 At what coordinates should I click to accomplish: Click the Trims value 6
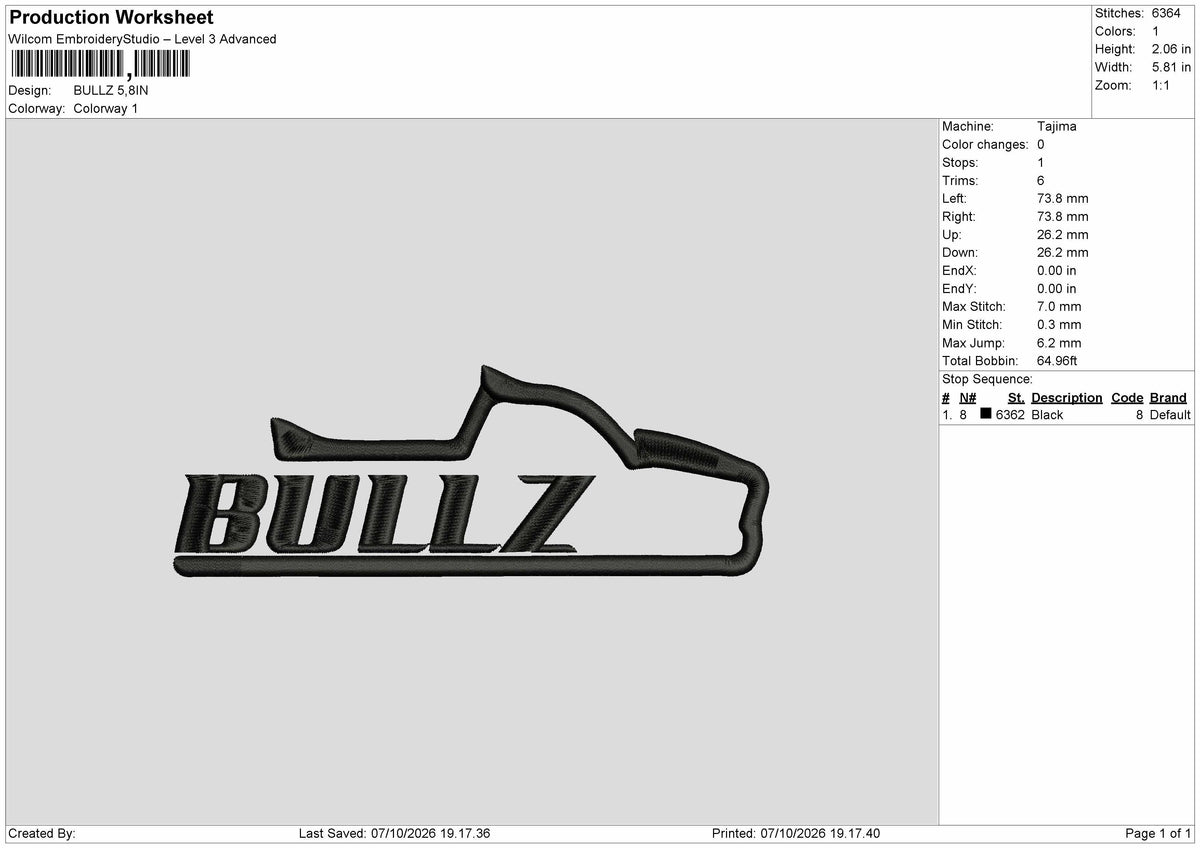(x=1042, y=181)
